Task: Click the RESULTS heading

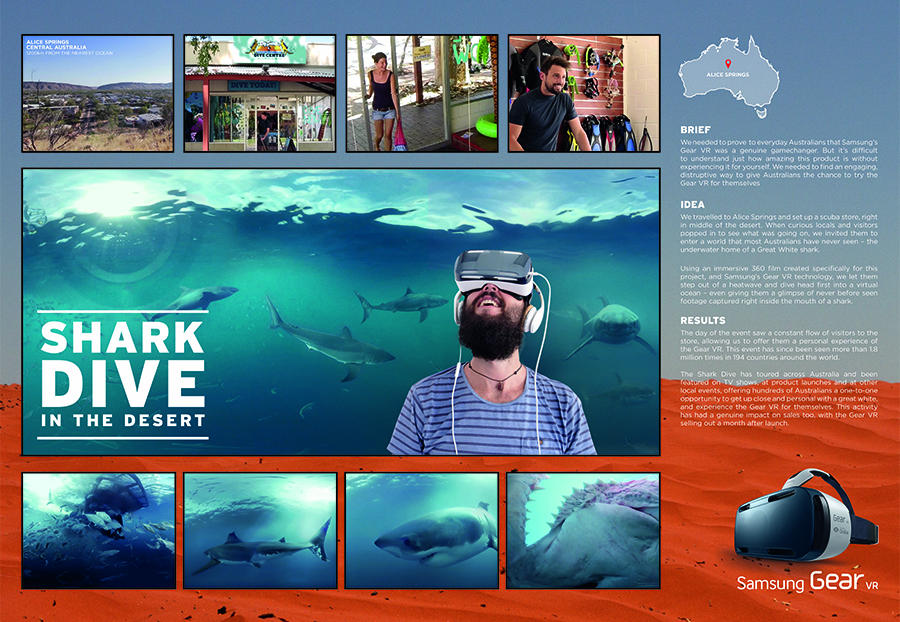Action: (x=703, y=320)
